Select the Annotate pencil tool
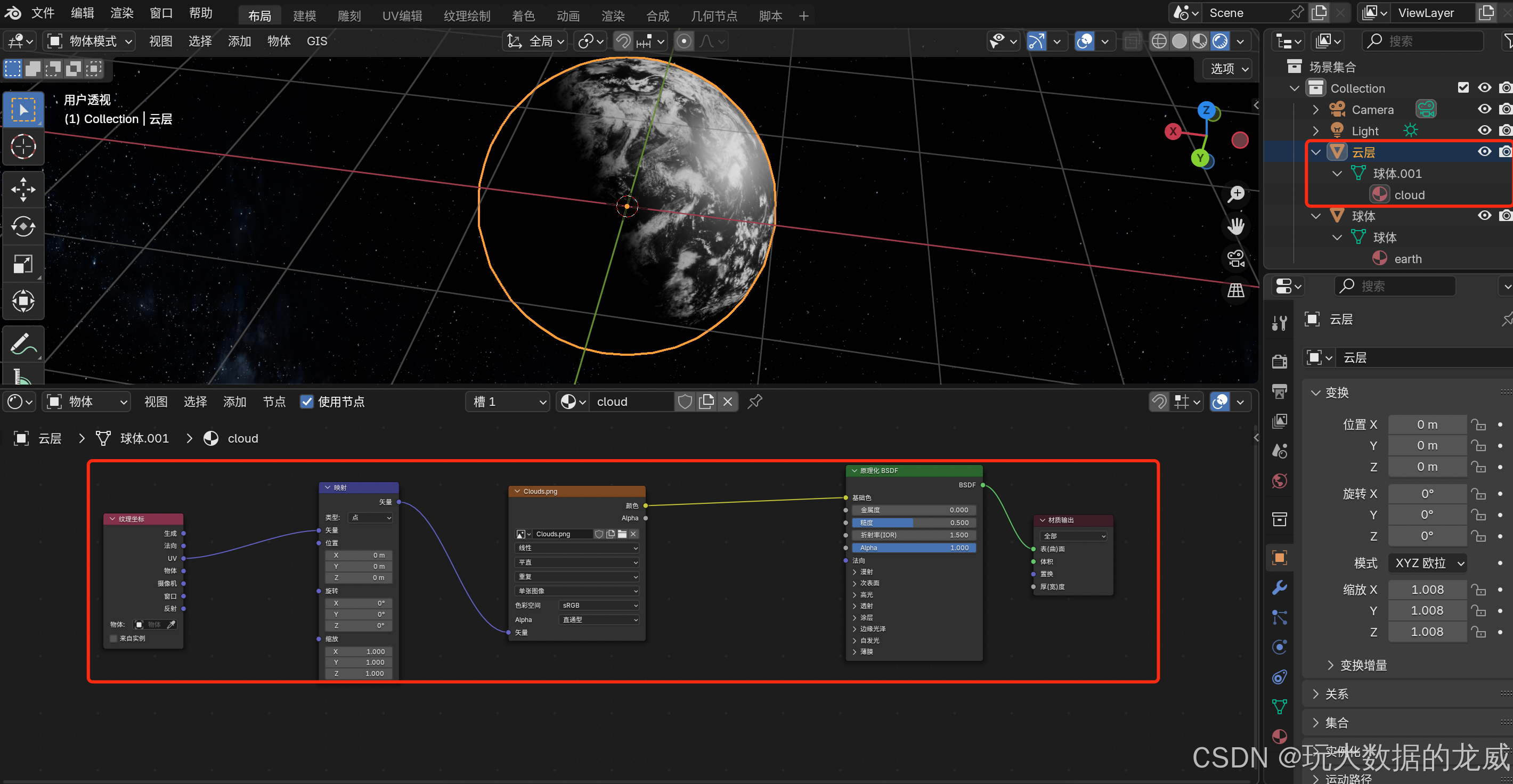 23,344
